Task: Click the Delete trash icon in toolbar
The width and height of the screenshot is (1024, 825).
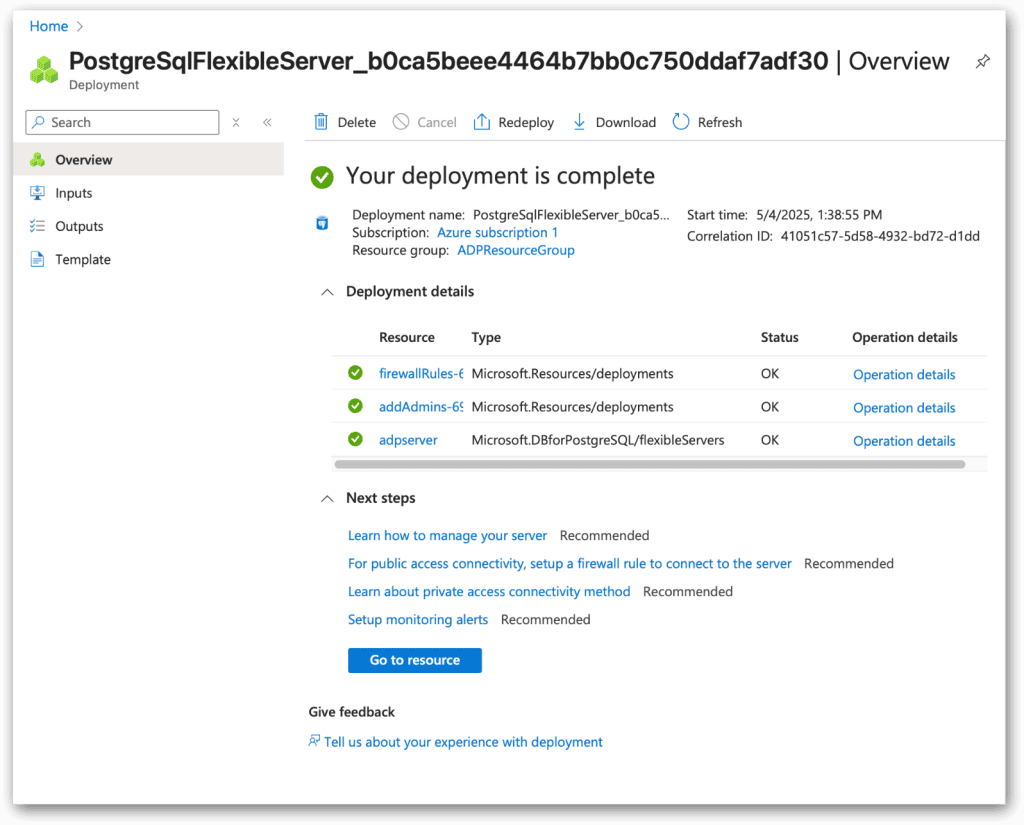Action: click(x=321, y=122)
